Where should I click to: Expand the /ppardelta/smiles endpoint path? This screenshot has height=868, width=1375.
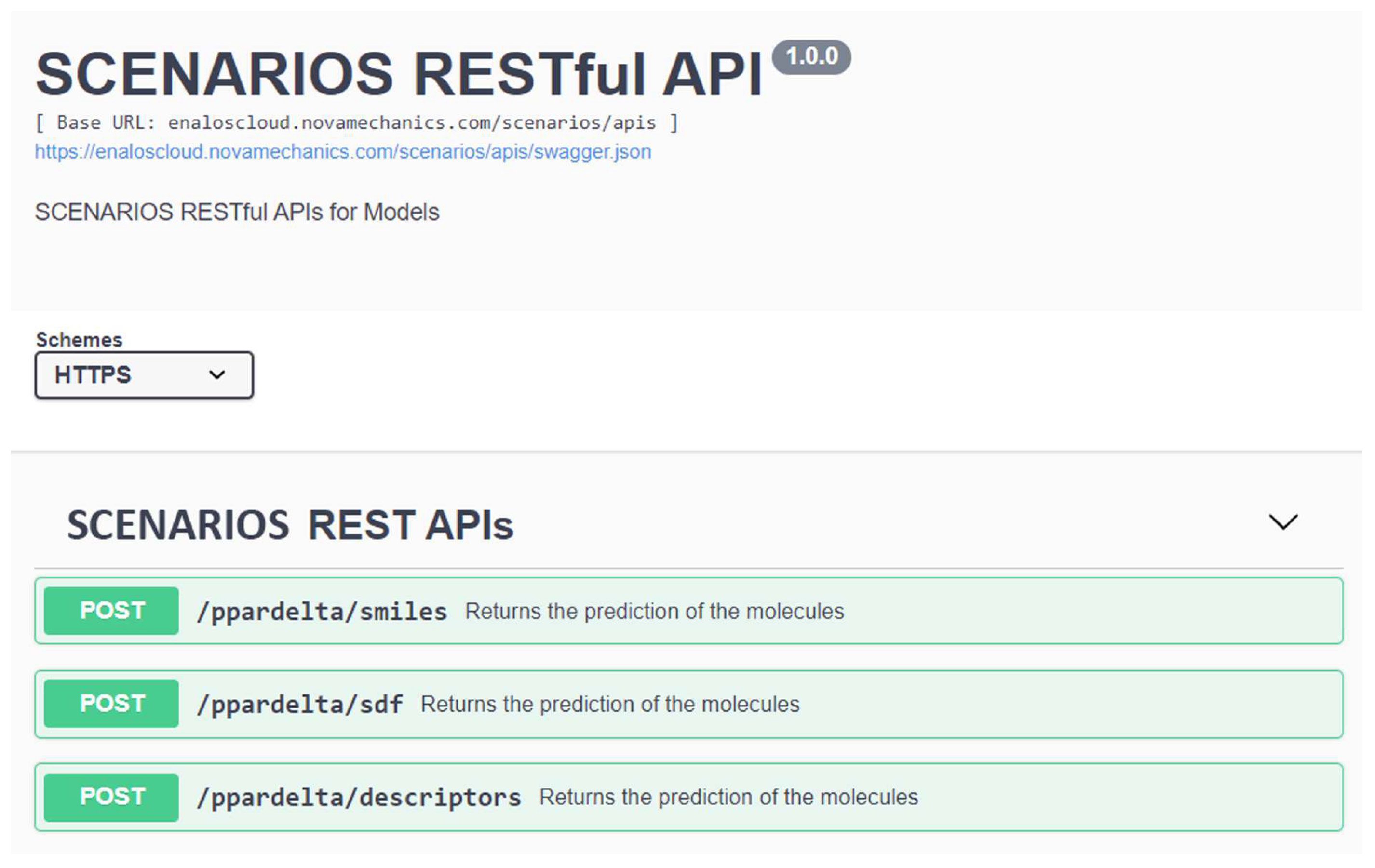[322, 612]
